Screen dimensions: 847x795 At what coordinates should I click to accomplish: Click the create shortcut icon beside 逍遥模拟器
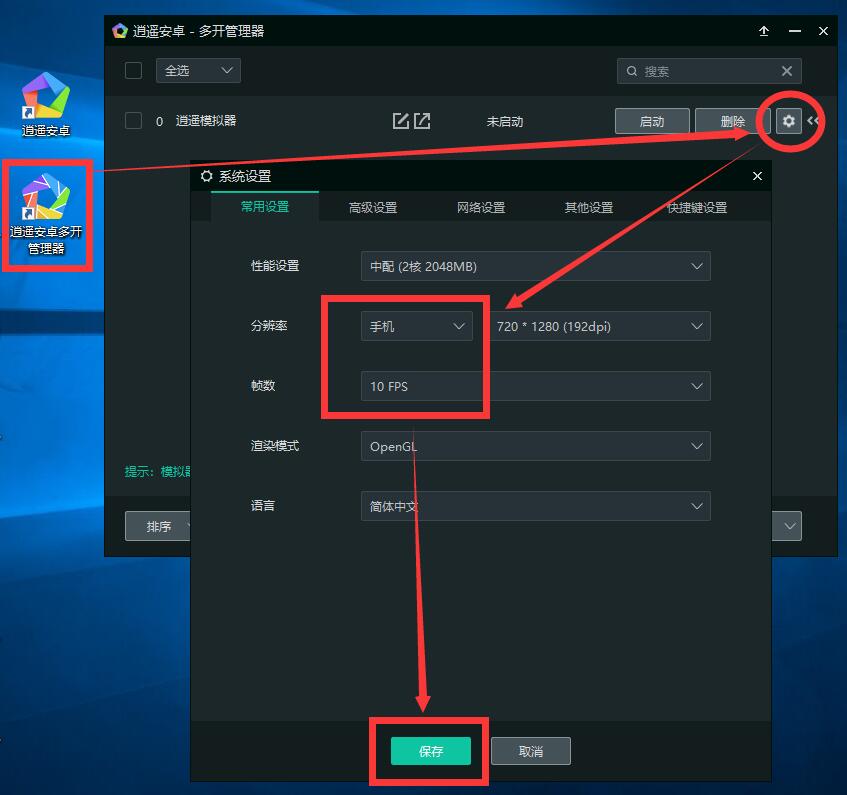coord(422,121)
